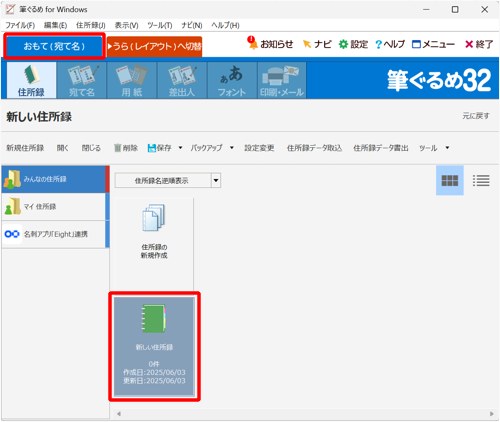Open the 宛て名 addressee icon

tap(82, 80)
